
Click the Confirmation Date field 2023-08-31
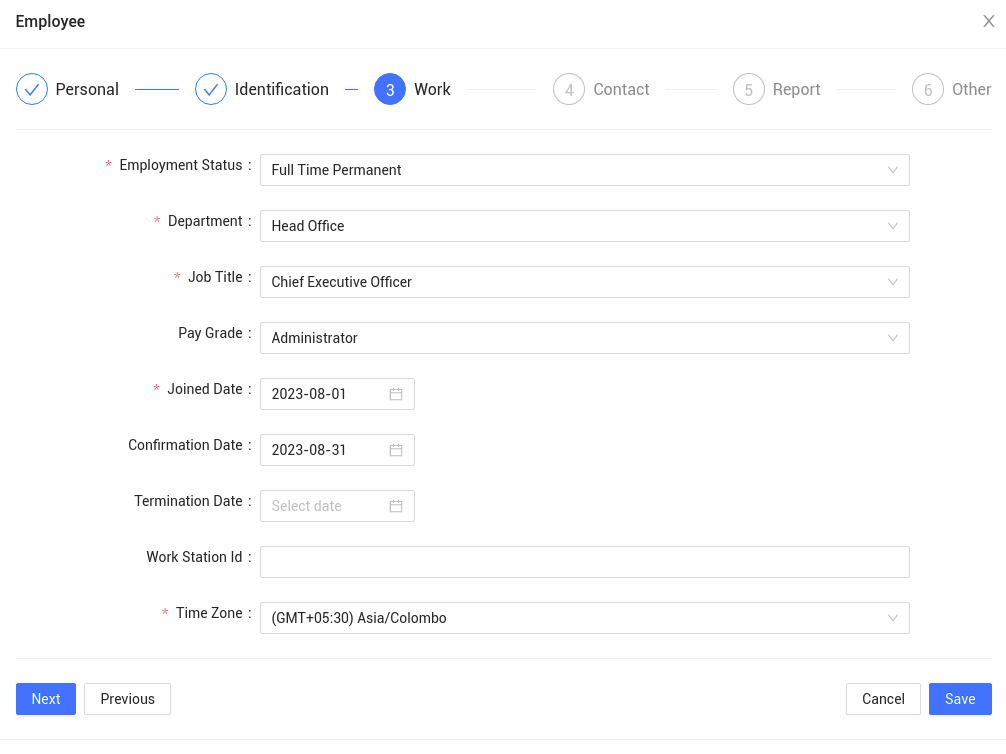tap(337, 450)
